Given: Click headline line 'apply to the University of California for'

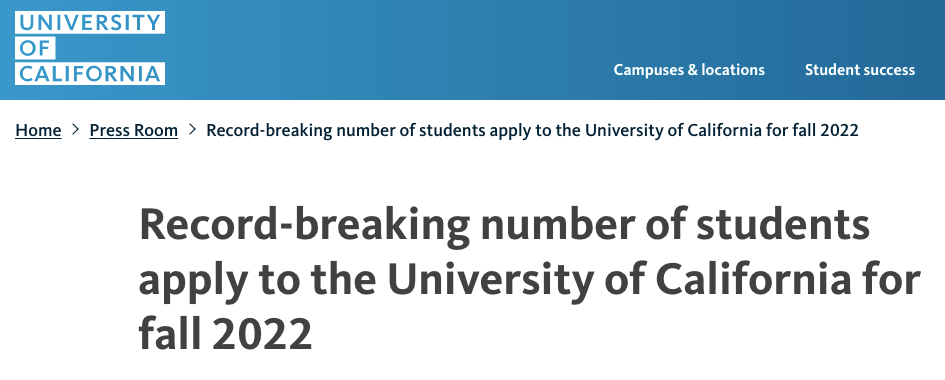Looking at the screenshot, I should point(530,281).
